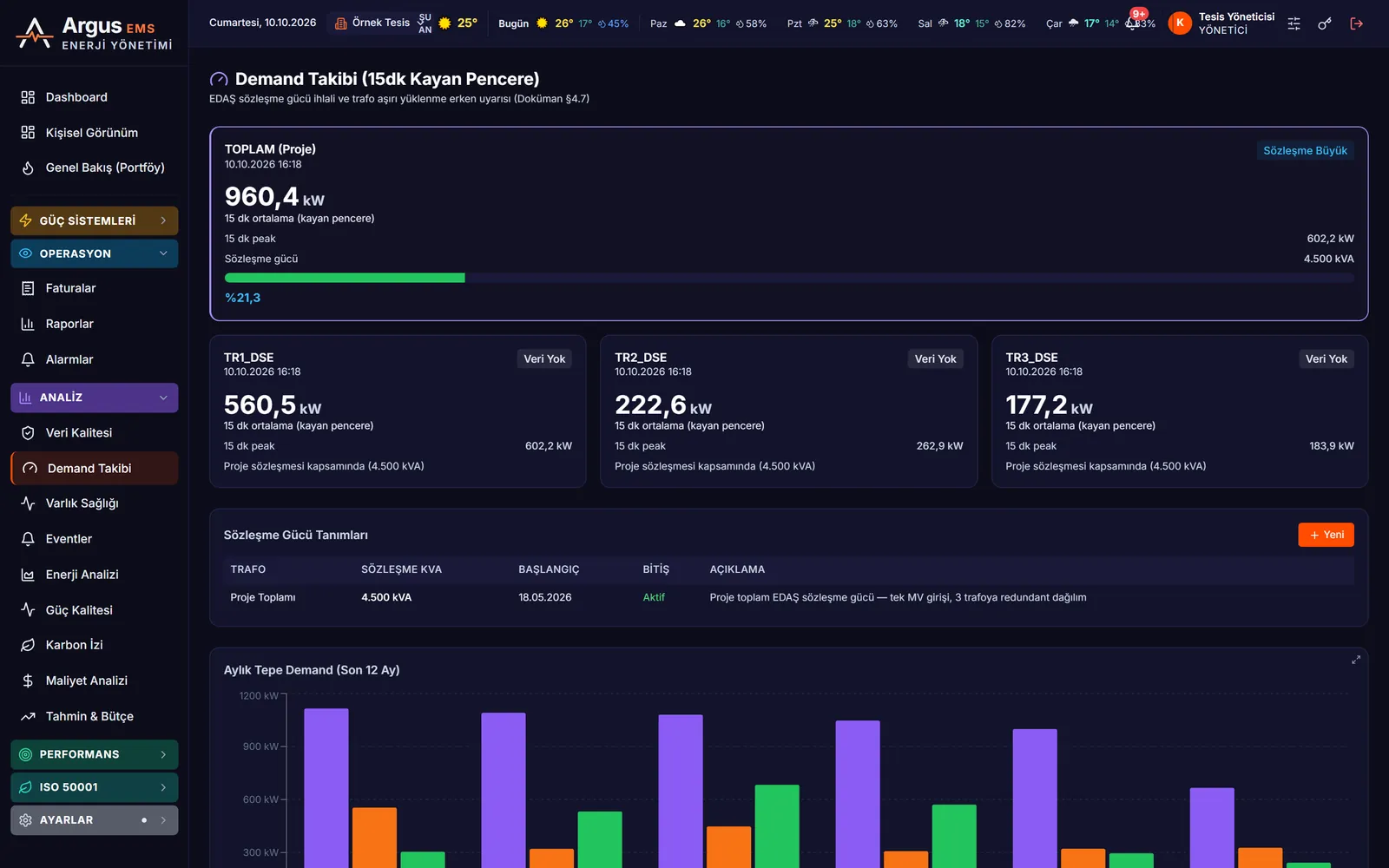Click the Varlık Sağlığı pulse icon
This screenshot has width=1389, height=868.
point(28,503)
